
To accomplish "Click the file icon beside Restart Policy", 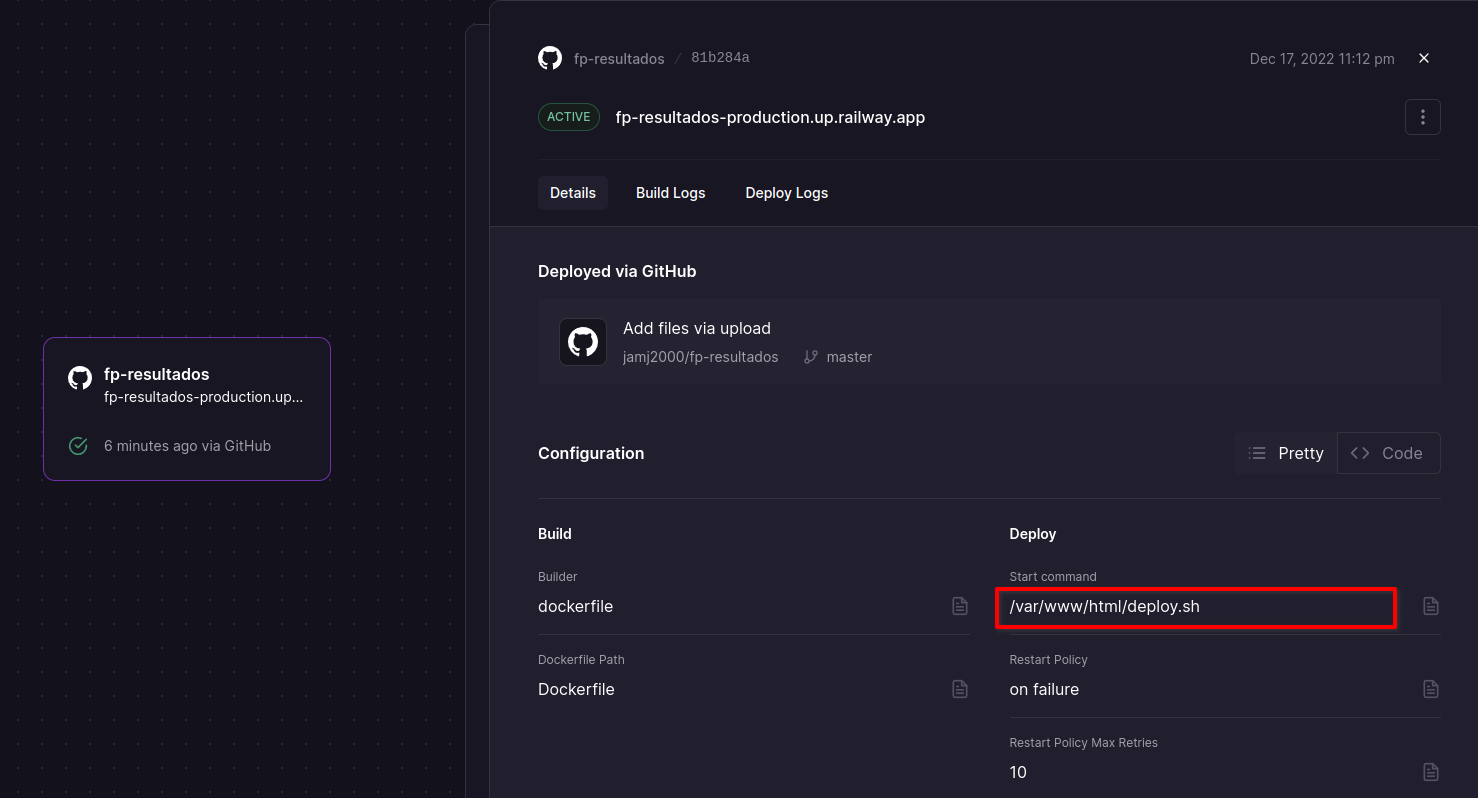I will tap(1431, 689).
